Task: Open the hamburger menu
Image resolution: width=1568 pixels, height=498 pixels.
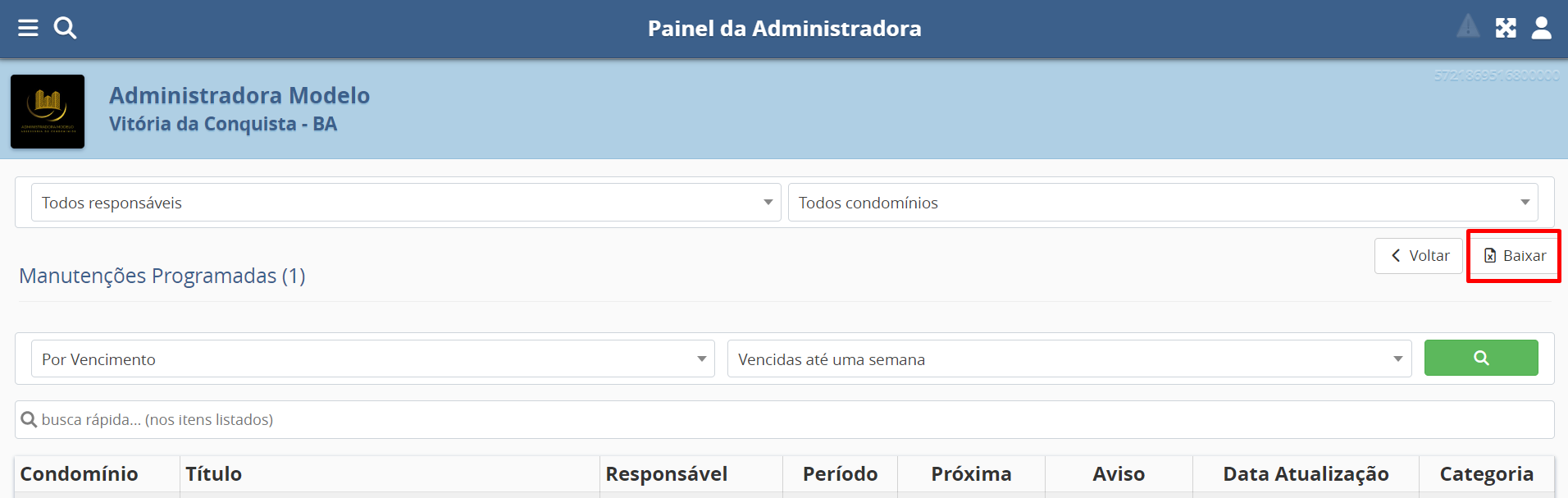Action: (28, 29)
